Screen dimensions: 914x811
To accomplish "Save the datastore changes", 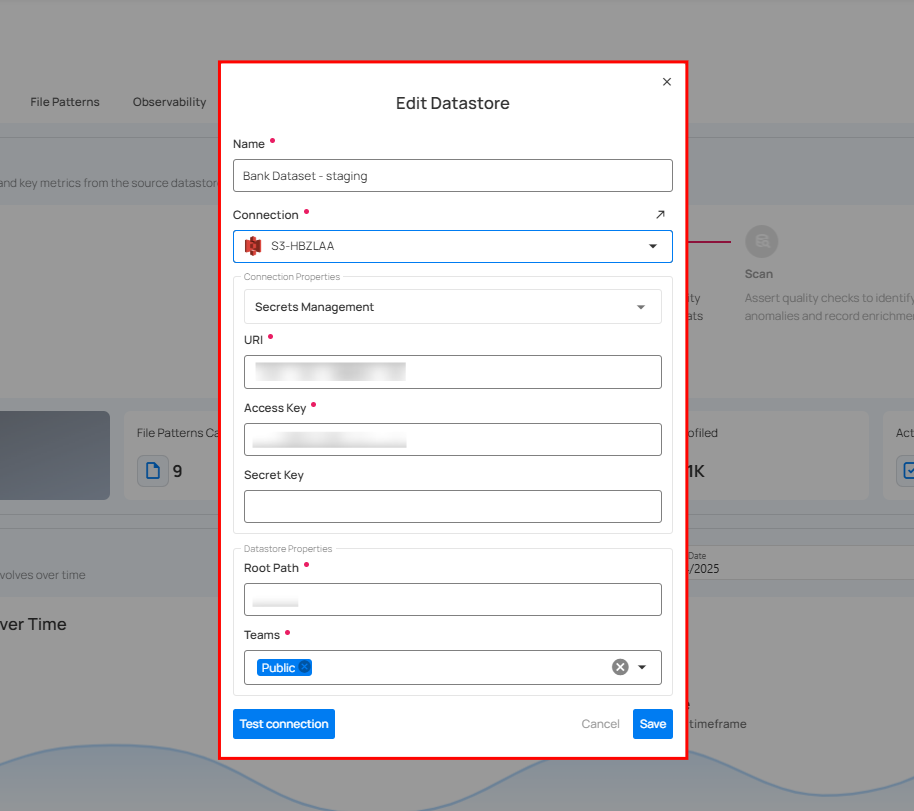I will click(652, 724).
